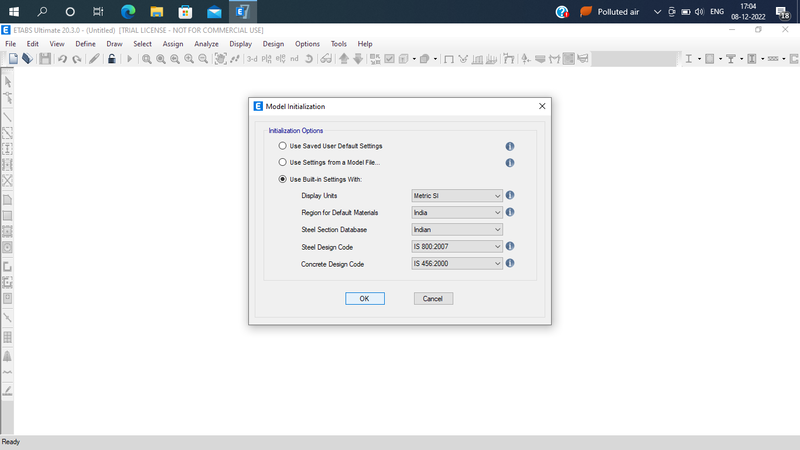Click the I-section frame toolbar icon
The height and width of the screenshot is (450, 800).
688,59
